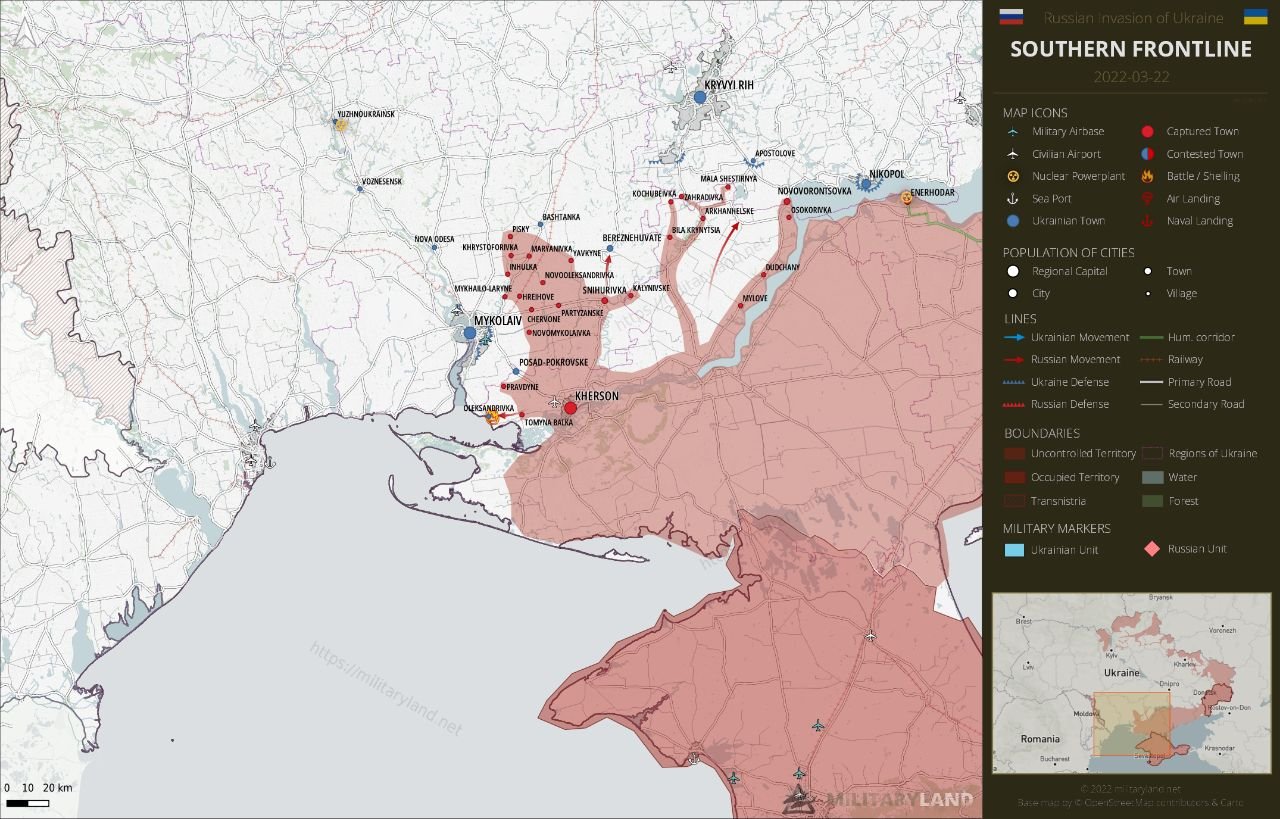
Task: Click the north arrow compass icon
Action: point(25,33)
